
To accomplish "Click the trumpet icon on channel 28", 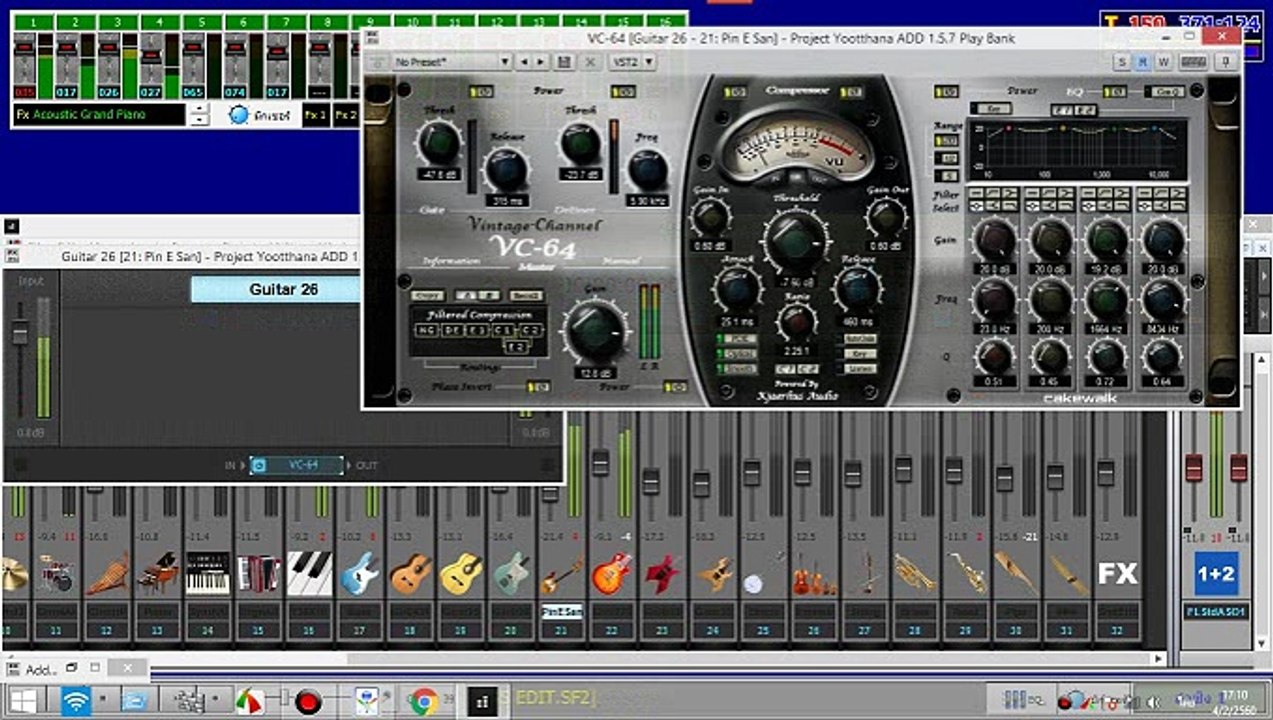I will point(914,574).
